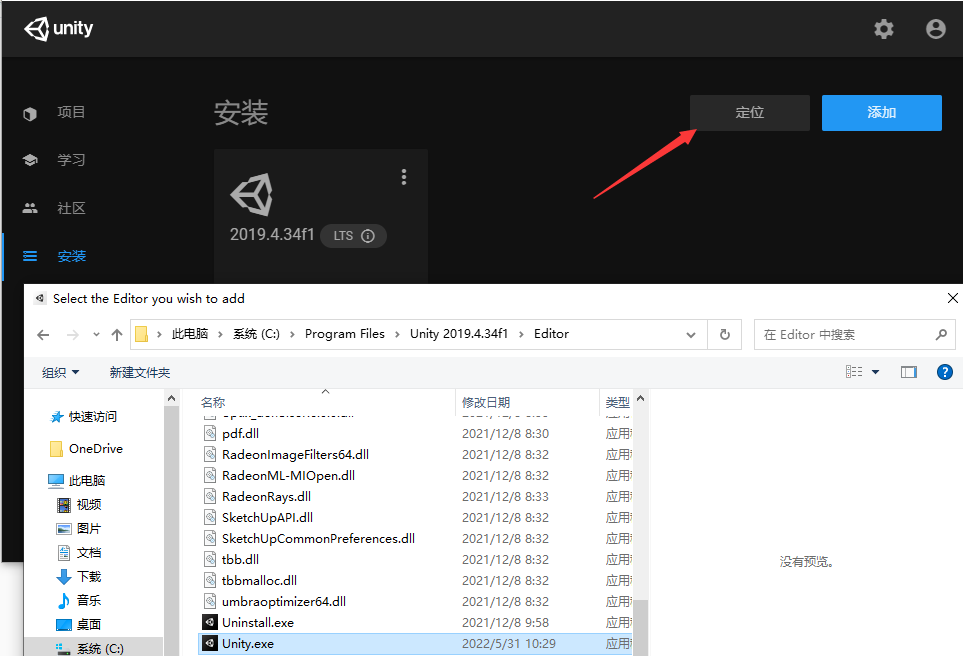Open the 2019.4.34f1 card options menu
963x656 pixels.
(x=404, y=177)
